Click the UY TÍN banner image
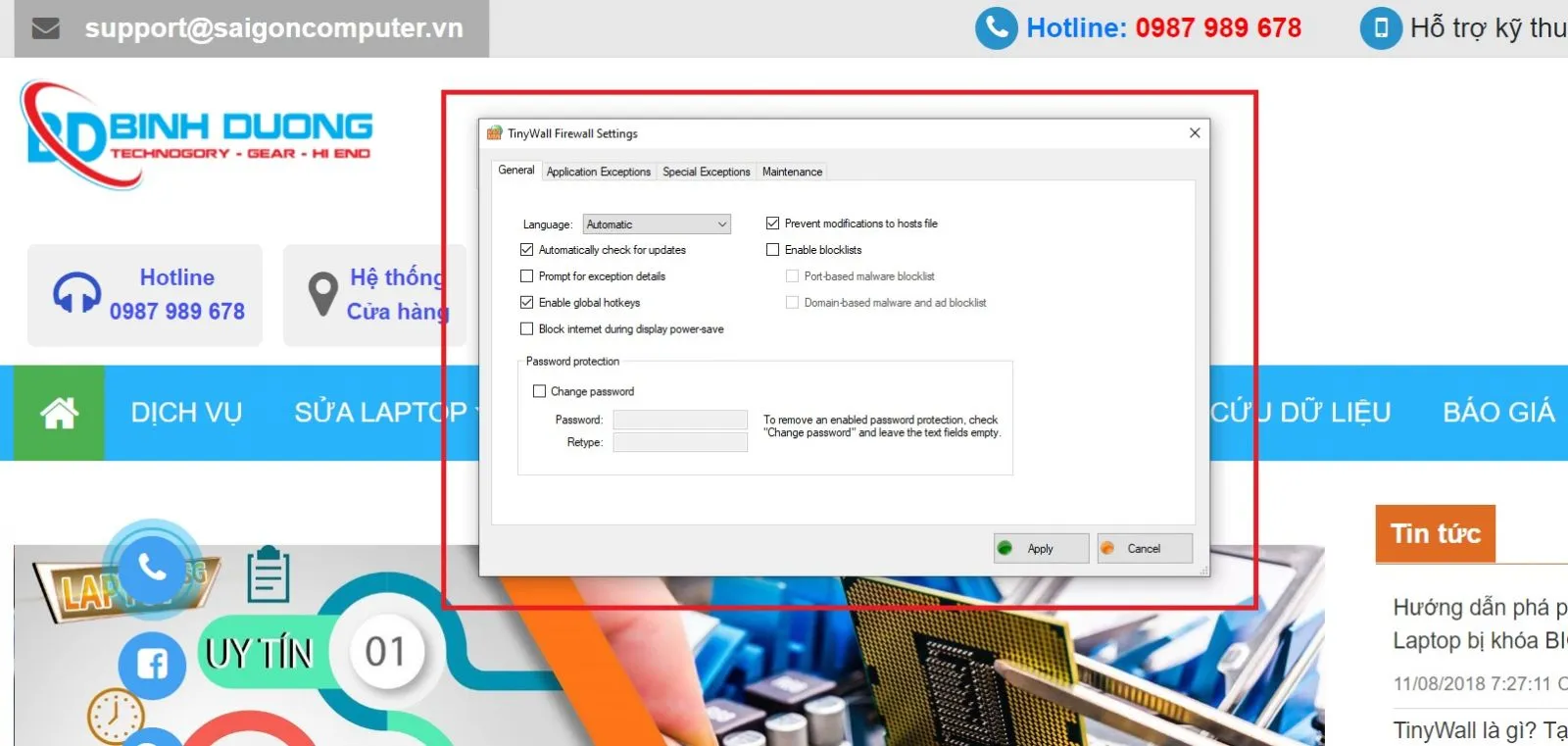 259,653
